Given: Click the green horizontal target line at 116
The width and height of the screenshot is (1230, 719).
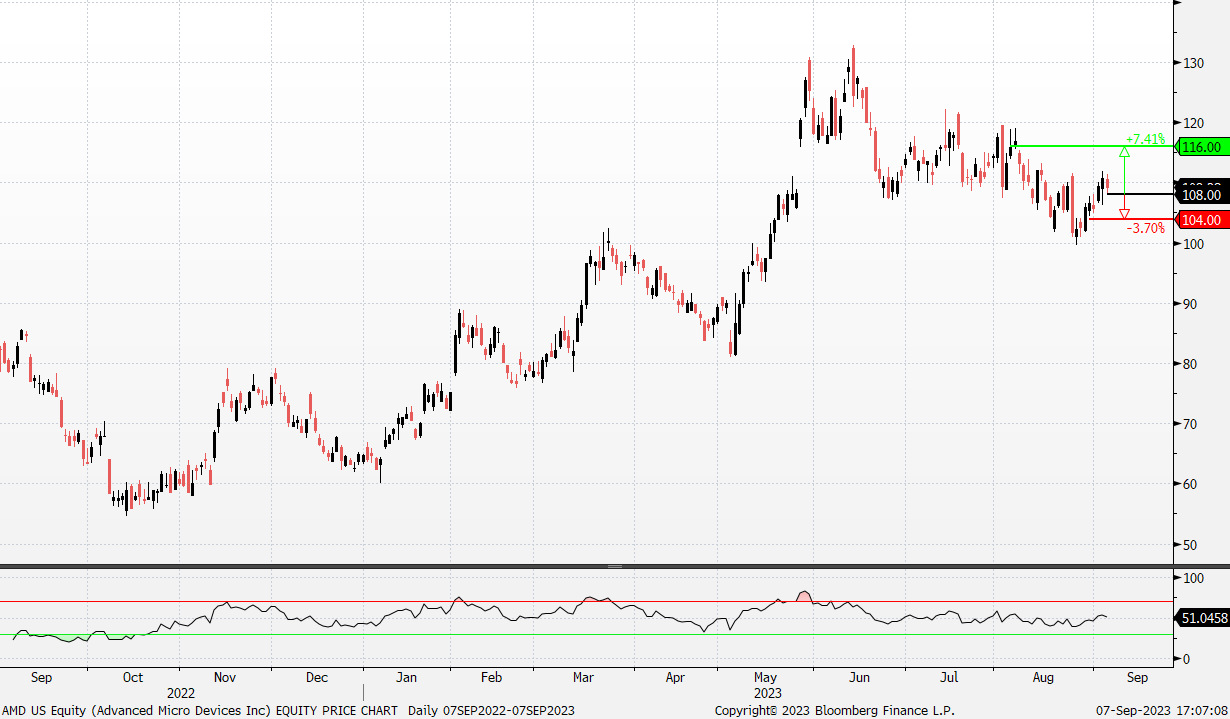Looking at the screenshot, I should click(x=1092, y=147).
